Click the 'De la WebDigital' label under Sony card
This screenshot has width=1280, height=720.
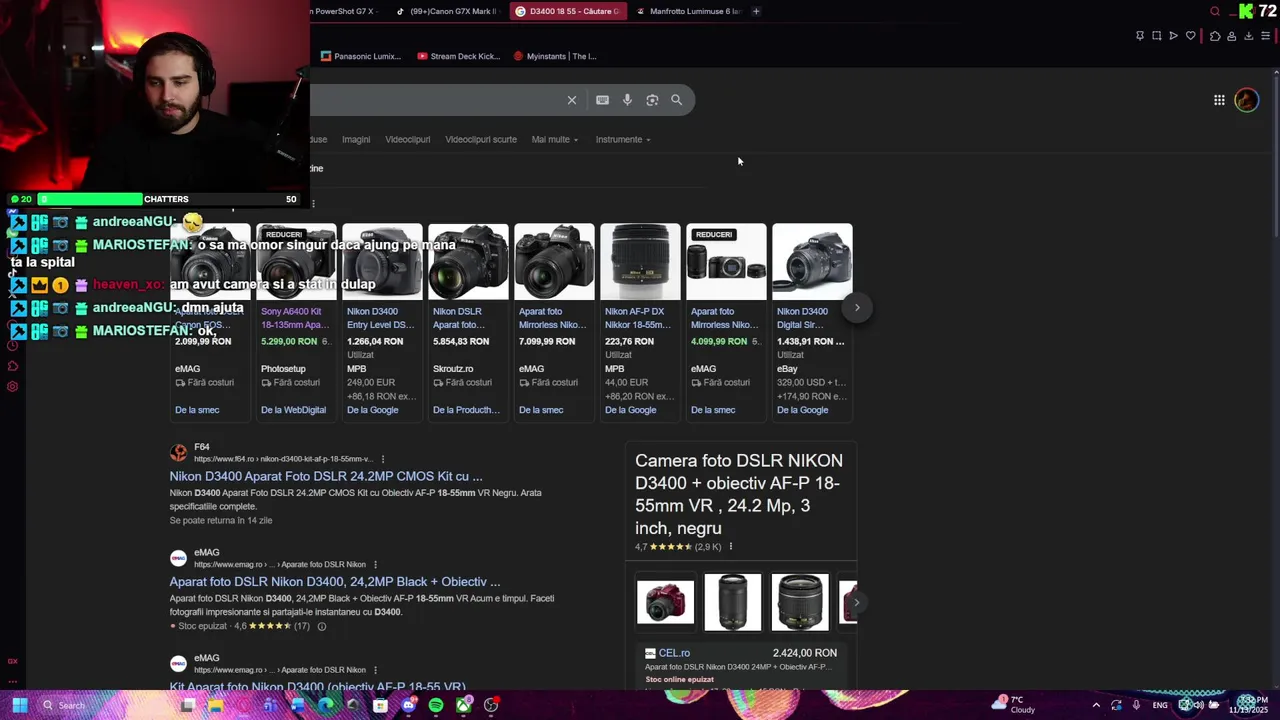click(x=293, y=410)
